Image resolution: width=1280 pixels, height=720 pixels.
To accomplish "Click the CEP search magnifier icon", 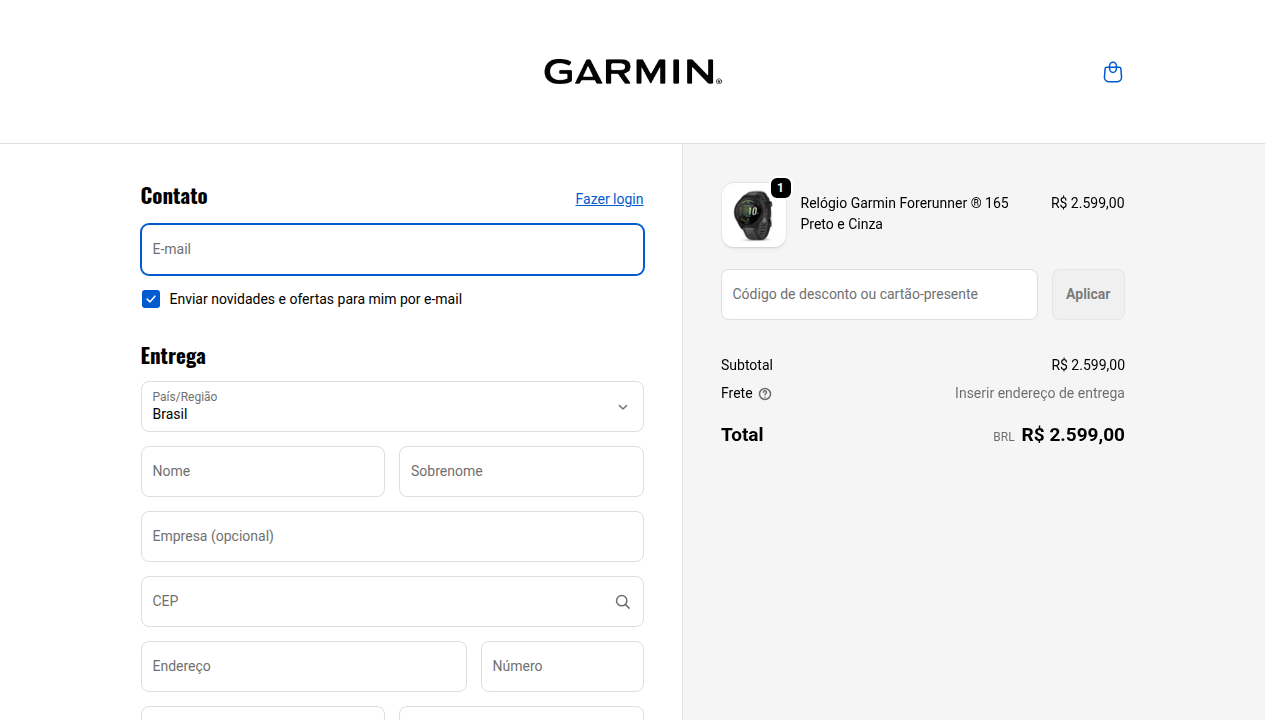I will pyautogui.click(x=622, y=602).
